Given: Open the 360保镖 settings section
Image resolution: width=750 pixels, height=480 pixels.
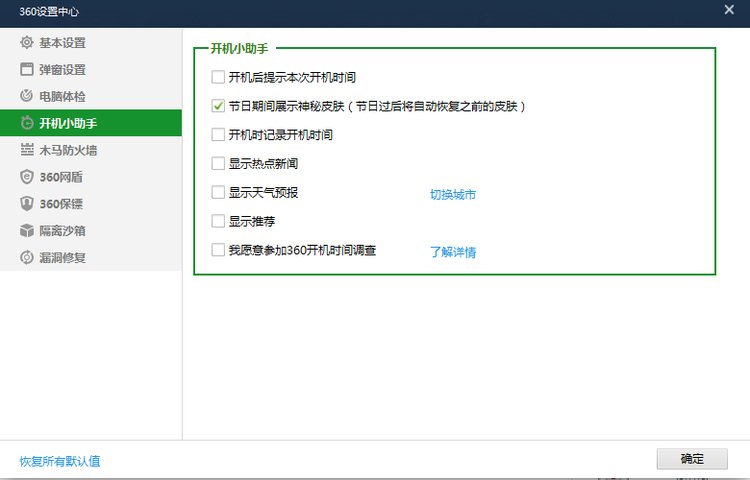Looking at the screenshot, I should pos(91,204).
